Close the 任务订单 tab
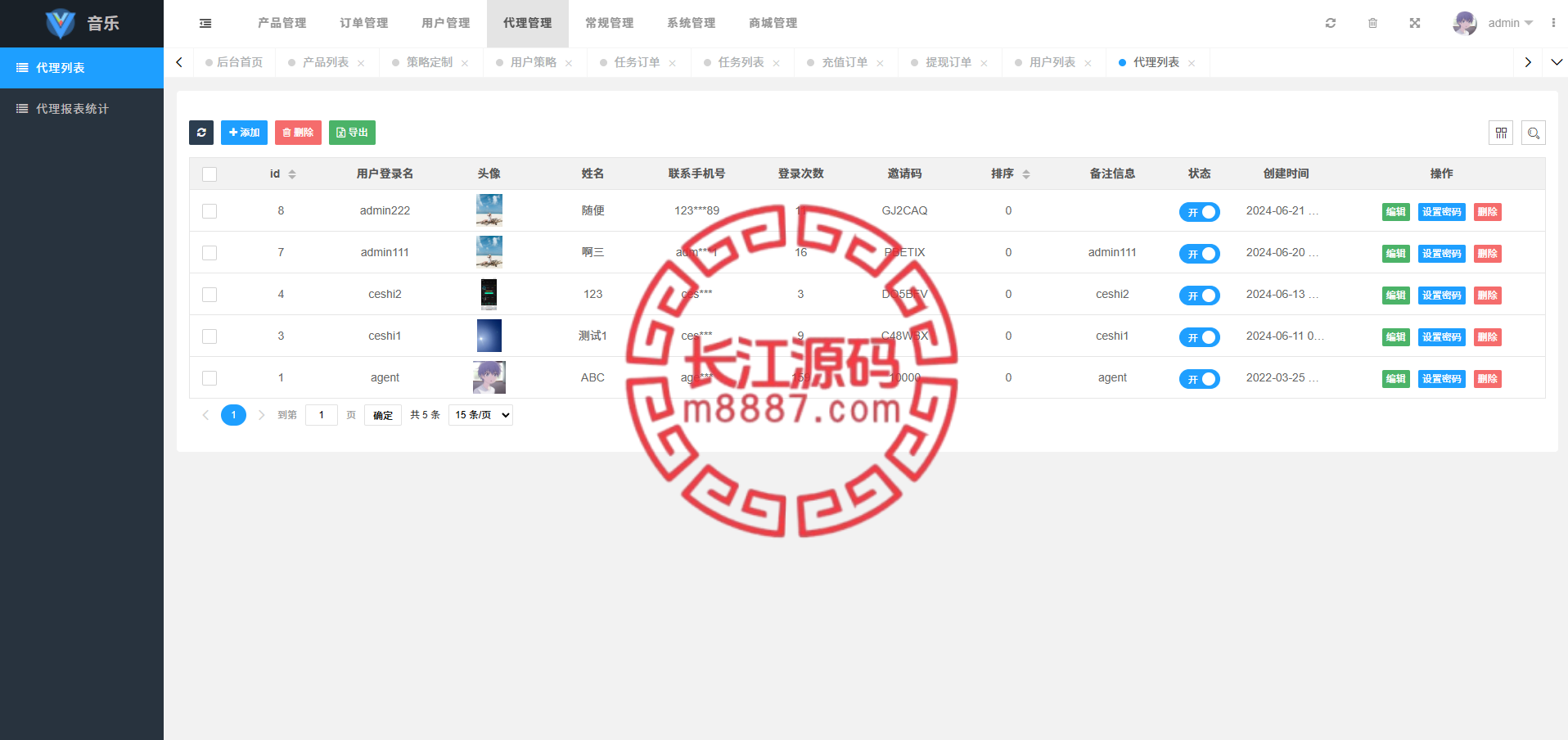This screenshot has width=1568, height=740. point(673,63)
